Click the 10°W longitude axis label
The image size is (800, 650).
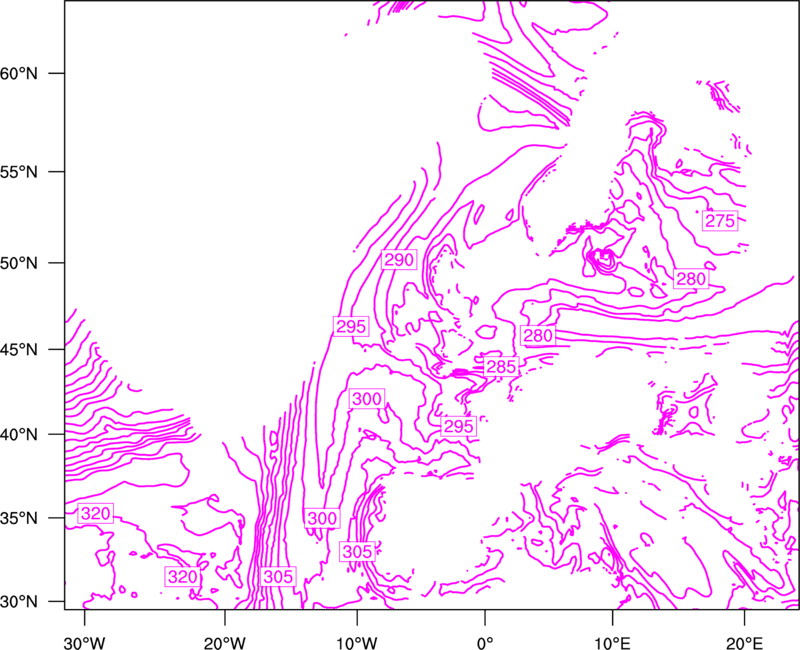(x=357, y=643)
